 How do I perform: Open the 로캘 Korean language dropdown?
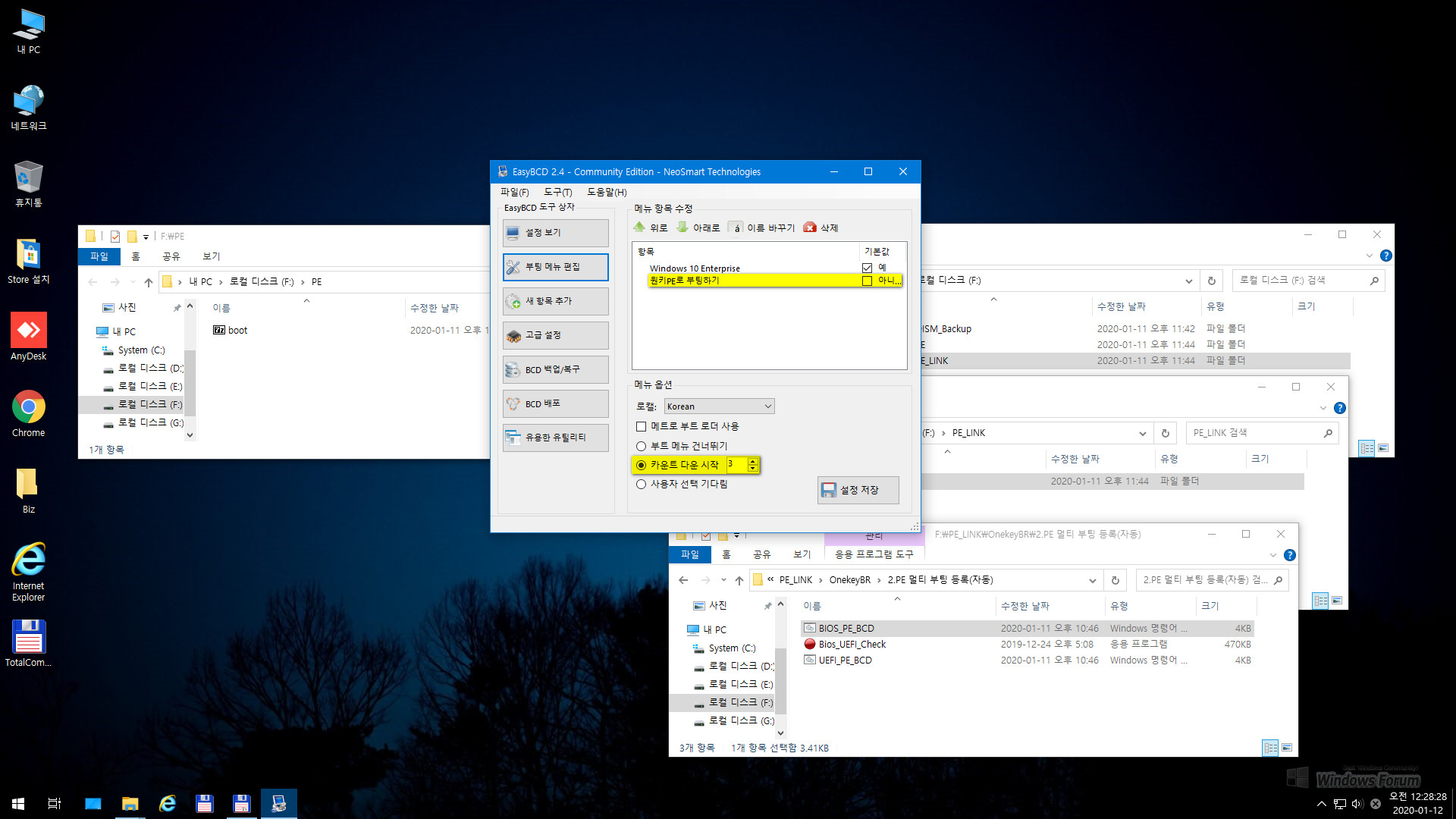(x=719, y=406)
